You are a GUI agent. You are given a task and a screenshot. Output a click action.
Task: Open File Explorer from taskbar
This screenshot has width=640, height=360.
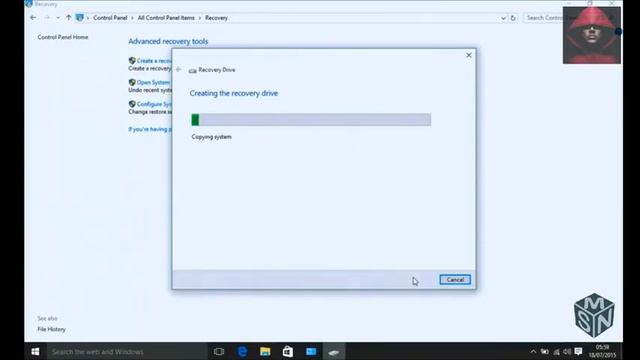(265, 351)
